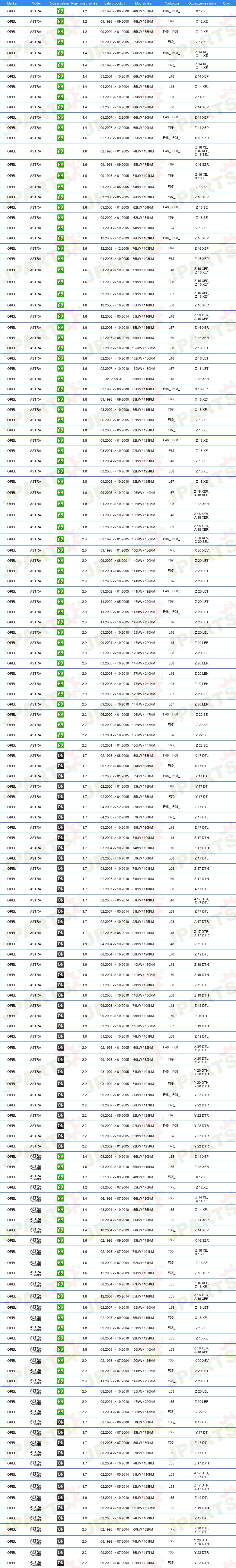
Task: Select the 10.2004 -> 12.2009 production date cell
Action: coord(114,1230)
